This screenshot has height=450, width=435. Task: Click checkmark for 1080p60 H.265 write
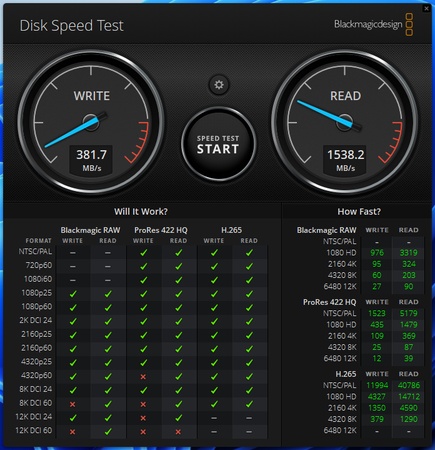[214, 307]
